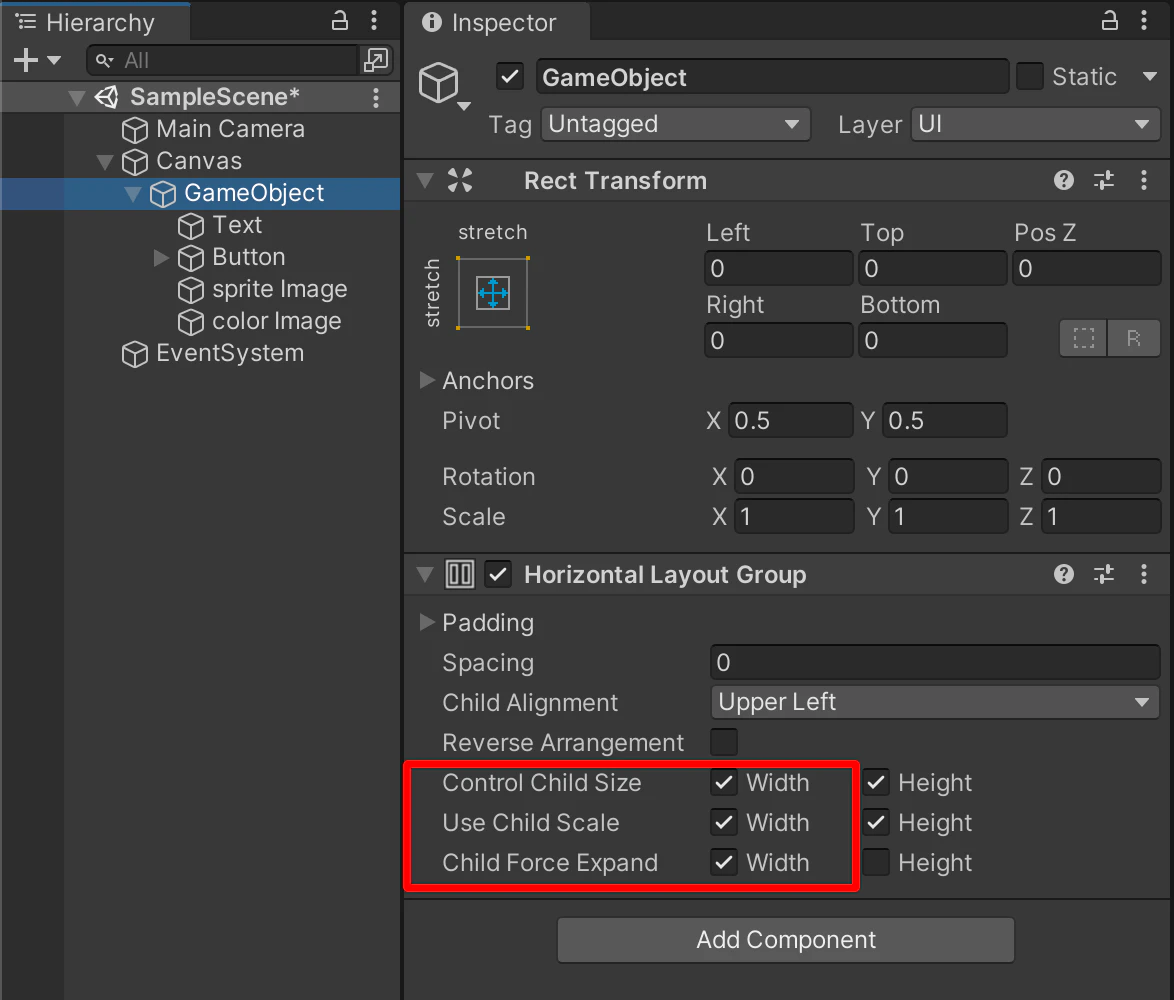Open the Child Alignment dropdown
The height and width of the screenshot is (1000, 1174).
(x=935, y=702)
